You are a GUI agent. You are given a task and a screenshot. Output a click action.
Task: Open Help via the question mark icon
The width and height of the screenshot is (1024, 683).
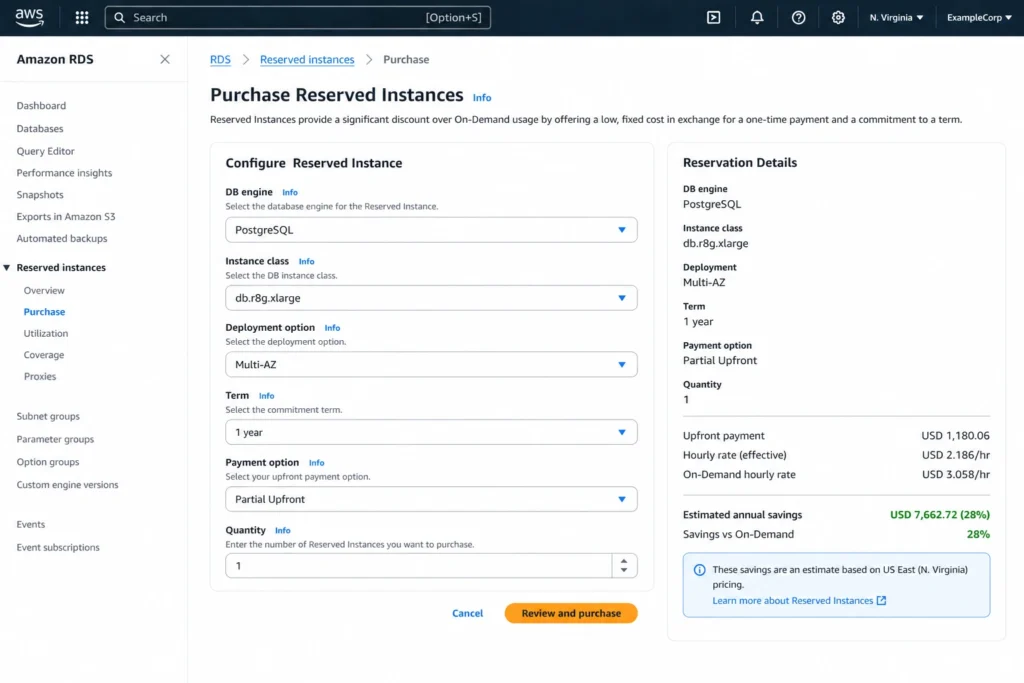pyautogui.click(x=798, y=17)
